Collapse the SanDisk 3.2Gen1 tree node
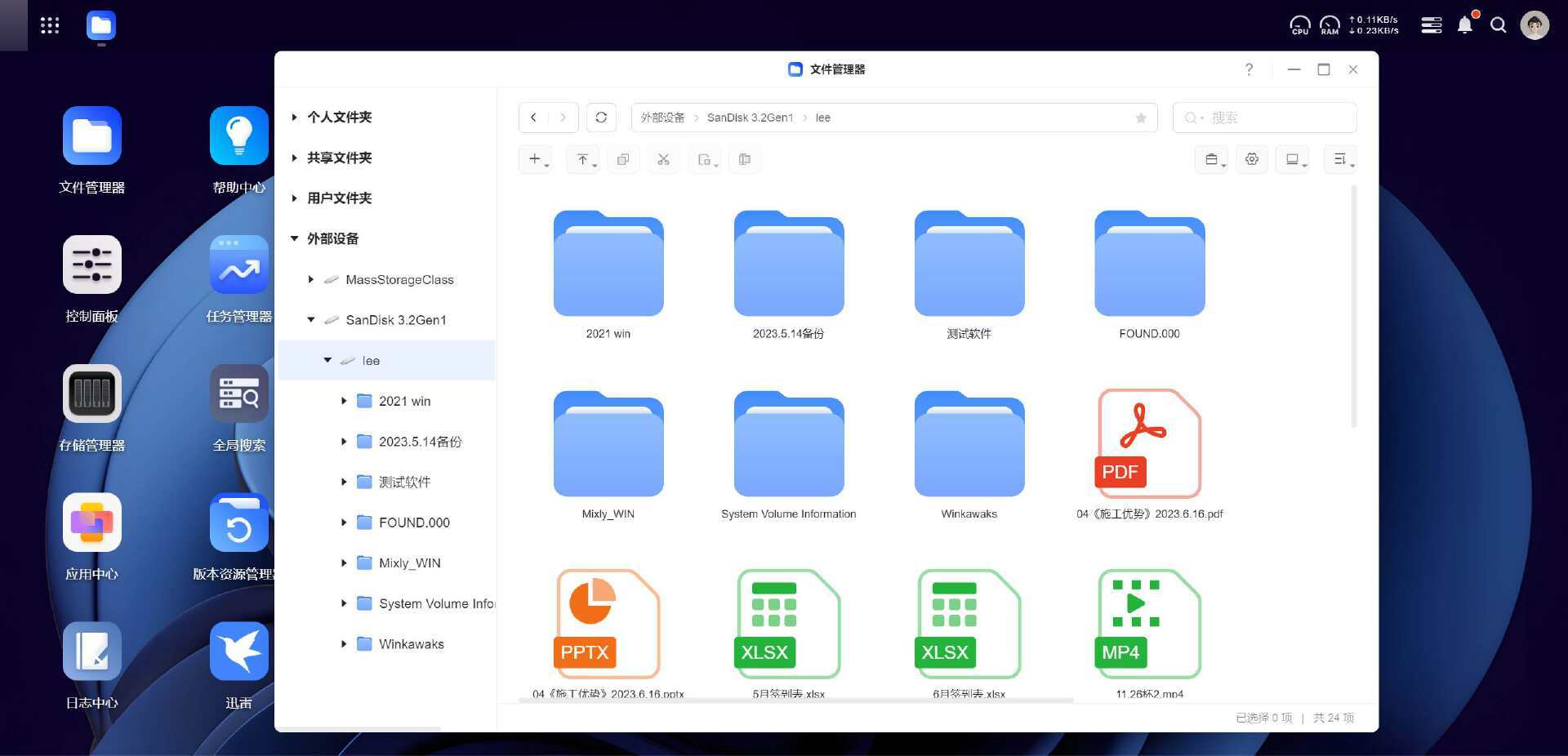 coord(311,319)
